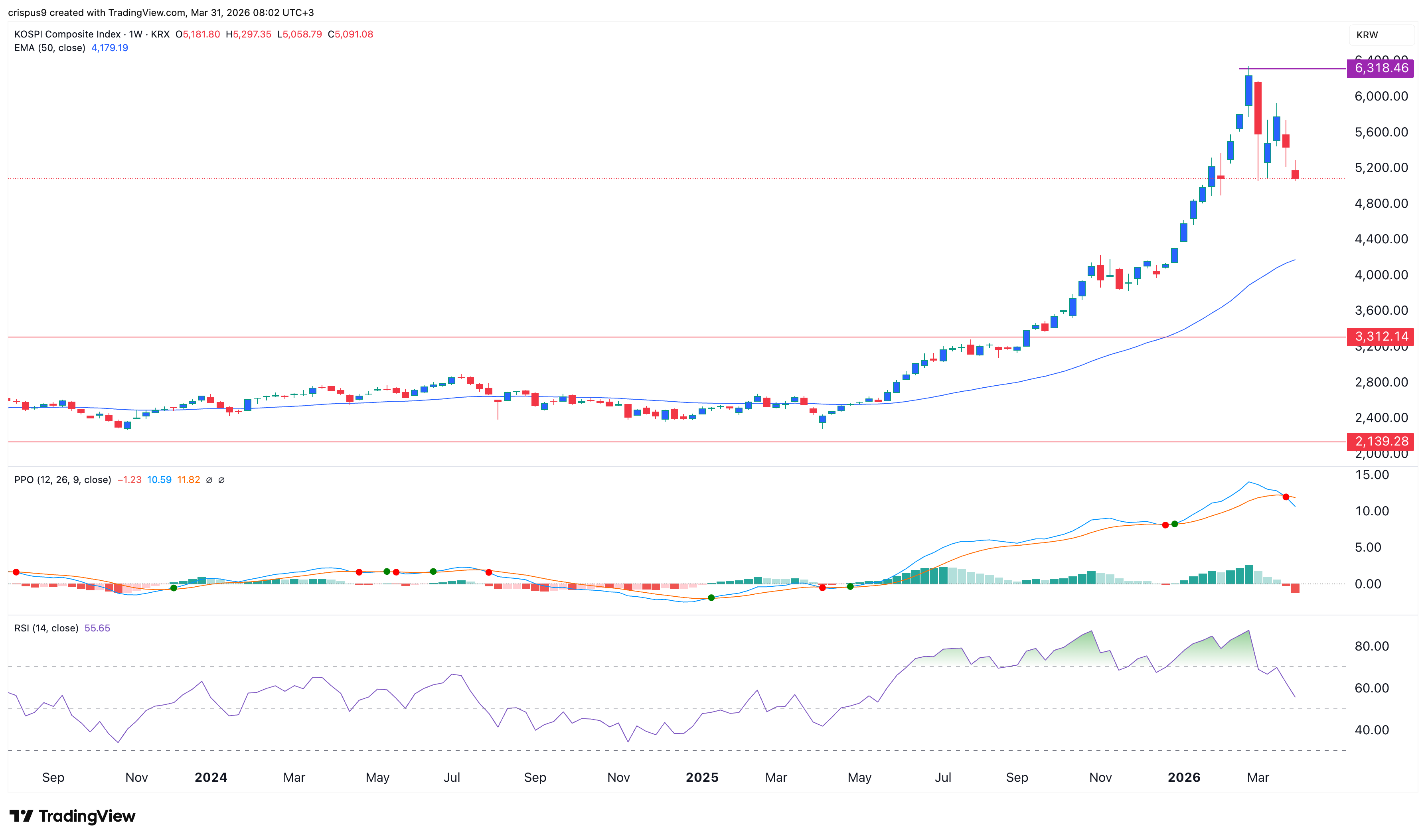This screenshot has width=1426, height=840.
Task: Click the purple 6,318.46 price label
Action: point(1380,69)
